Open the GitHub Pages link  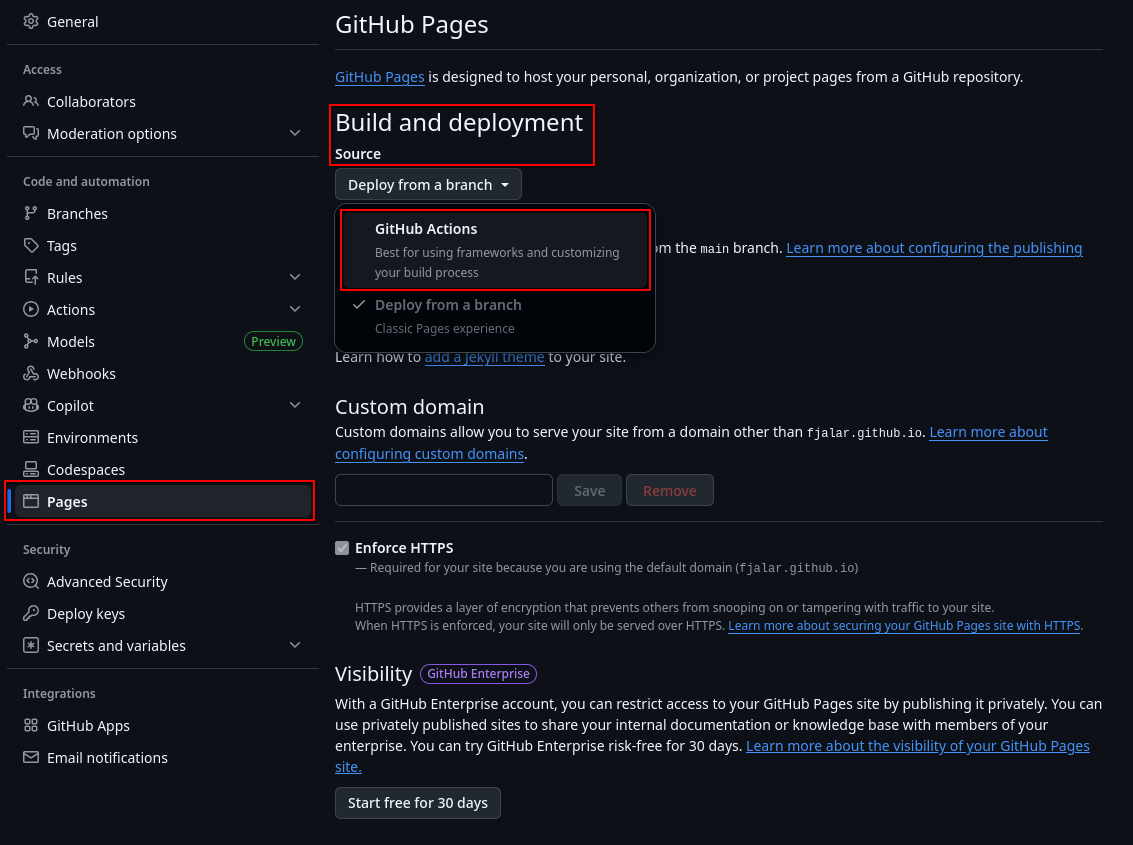379,77
